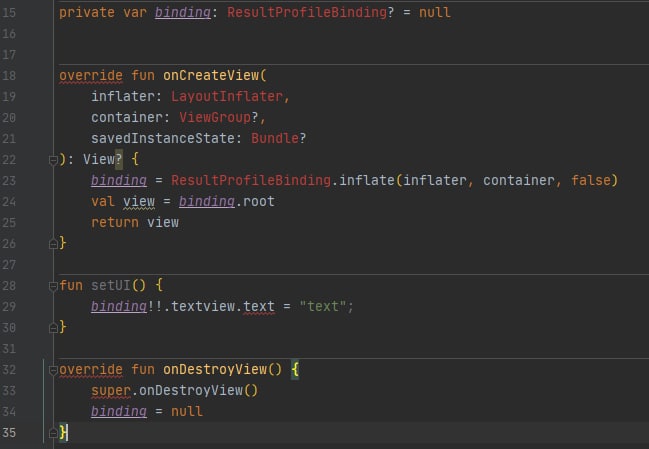Click setUI function name
The height and width of the screenshot is (449, 649).
click(x=111, y=286)
